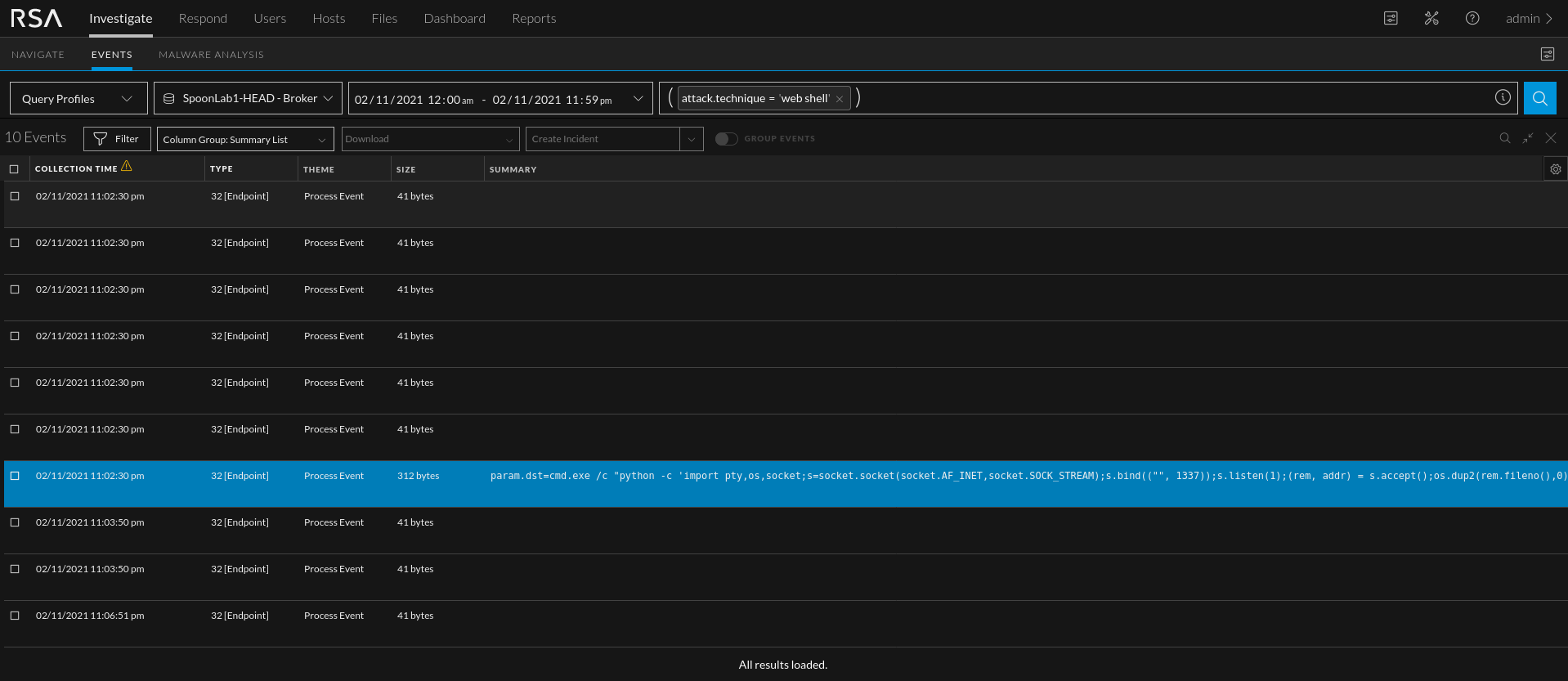This screenshot has height=681, width=1568.
Task: Go to the Navigate sub-tab
Action: pyautogui.click(x=38, y=55)
